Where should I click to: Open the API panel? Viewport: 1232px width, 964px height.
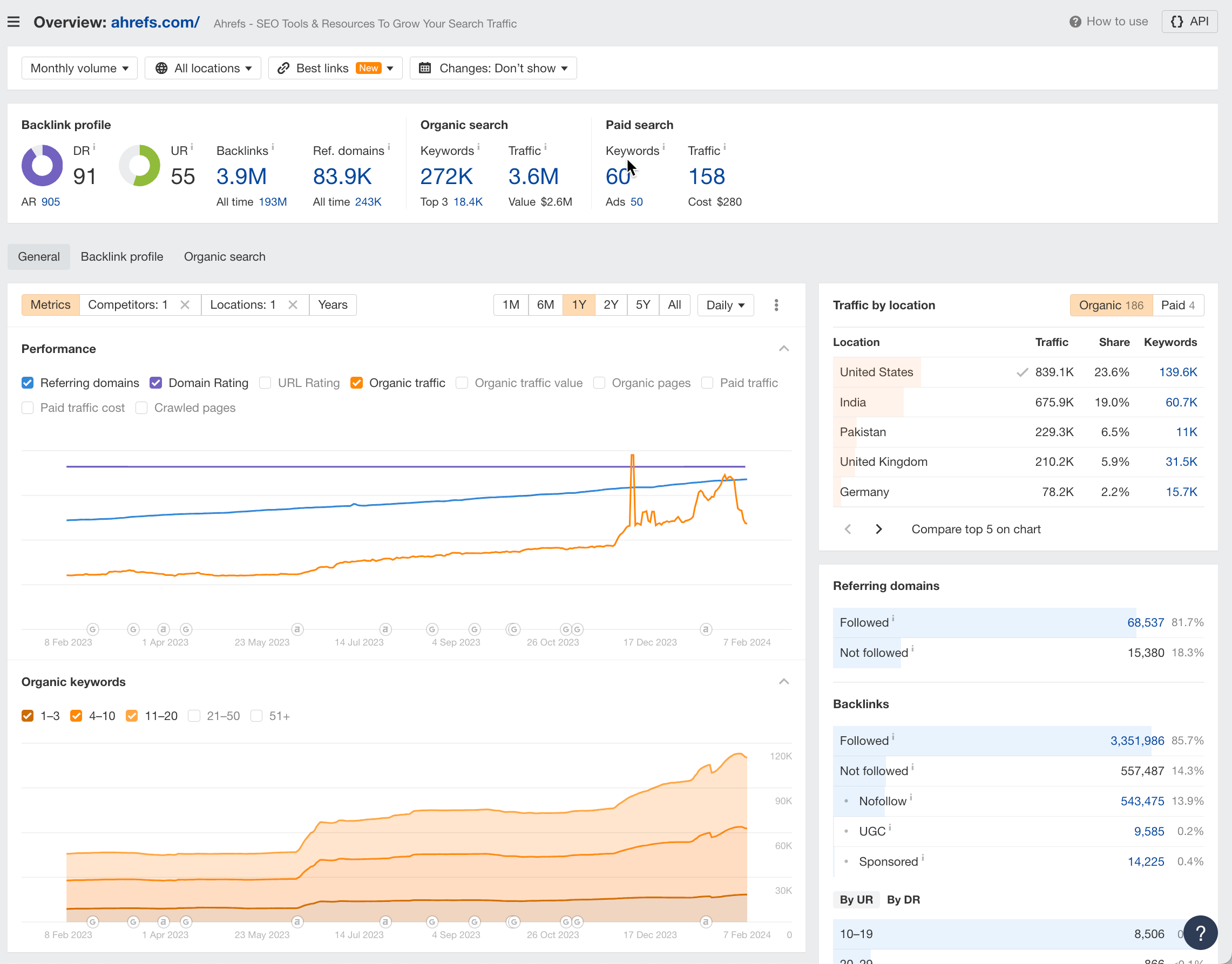[1189, 22]
